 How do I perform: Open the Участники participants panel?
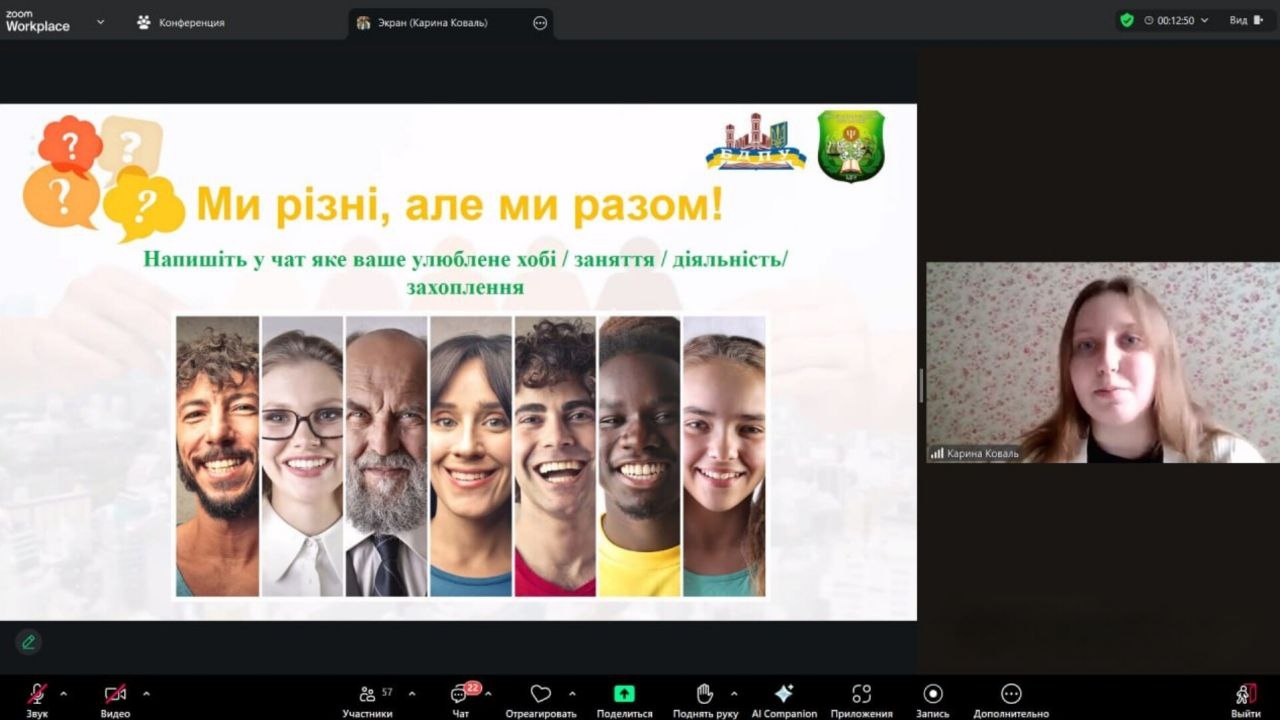(367, 695)
